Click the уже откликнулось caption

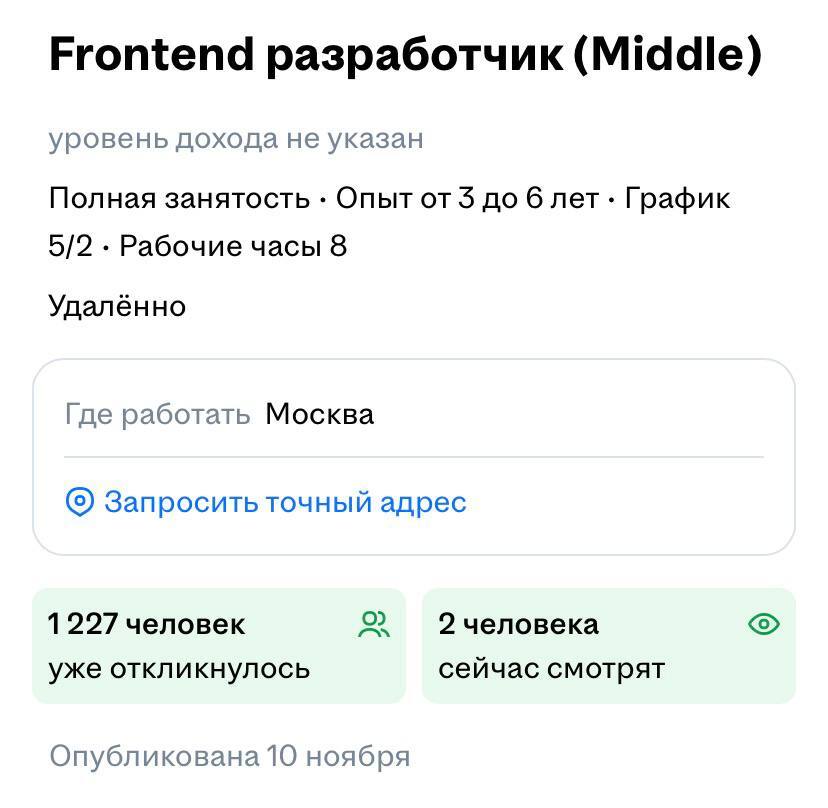click(x=179, y=668)
